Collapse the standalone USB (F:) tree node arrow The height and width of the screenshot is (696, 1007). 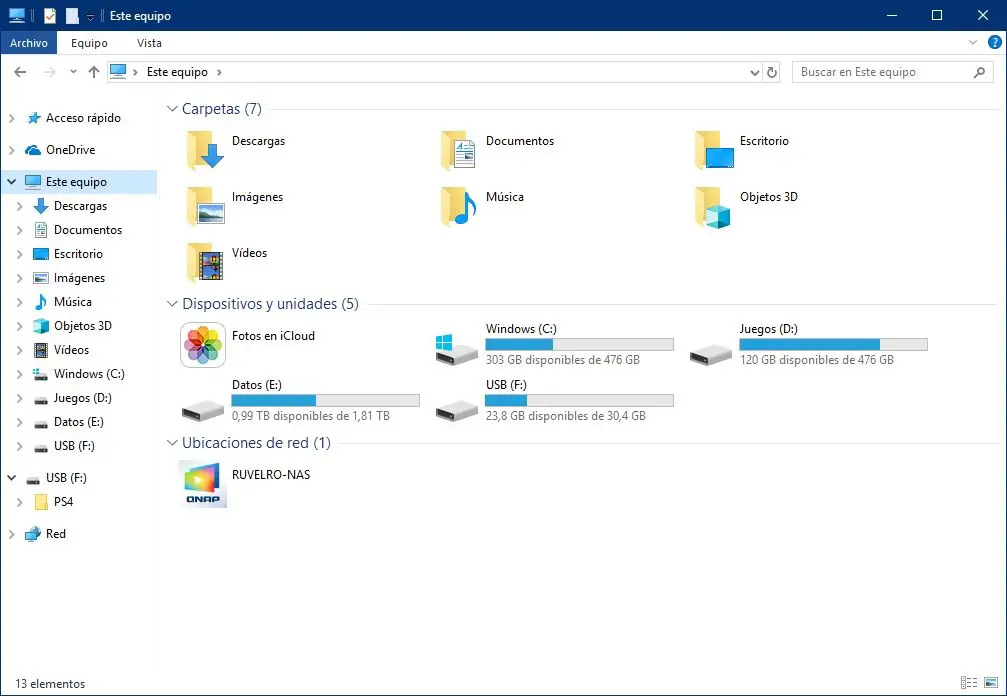click(12, 478)
